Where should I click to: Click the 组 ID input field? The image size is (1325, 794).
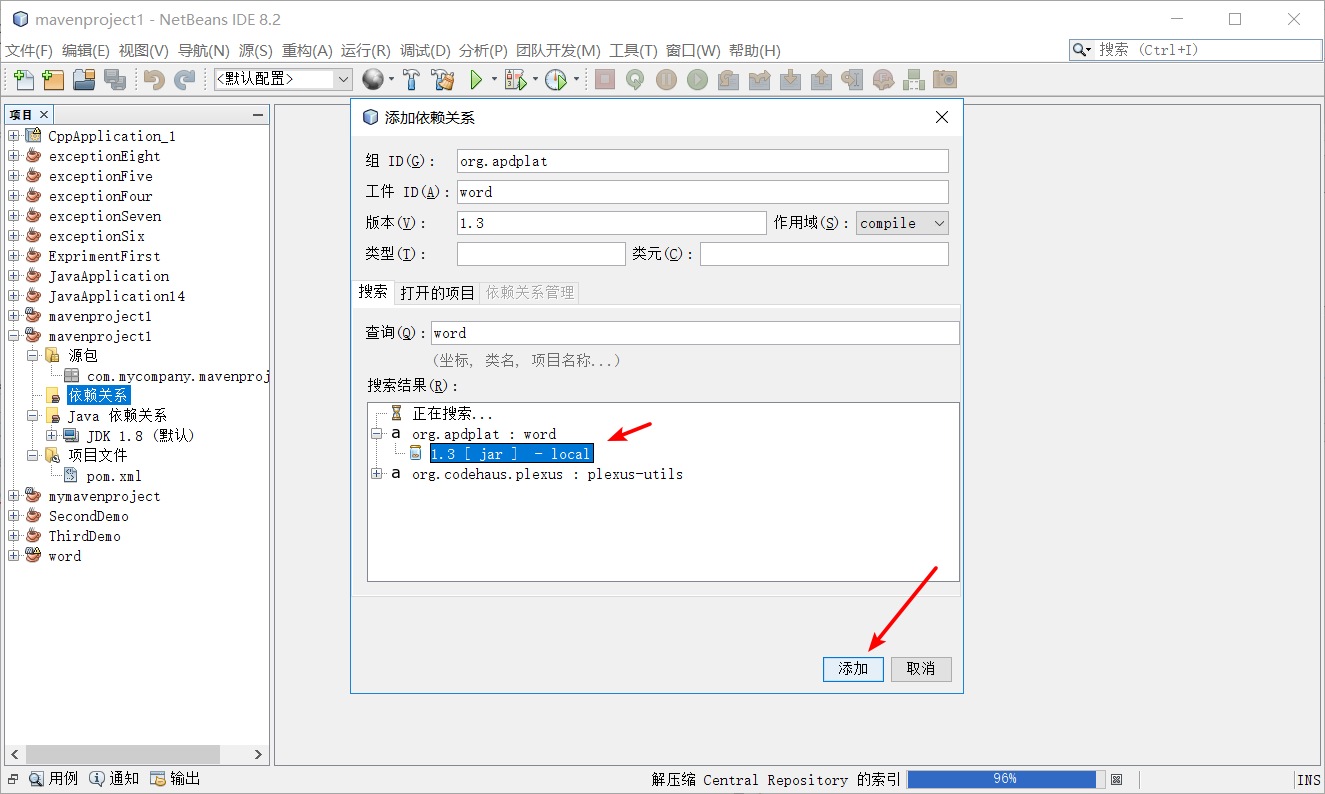coord(702,161)
